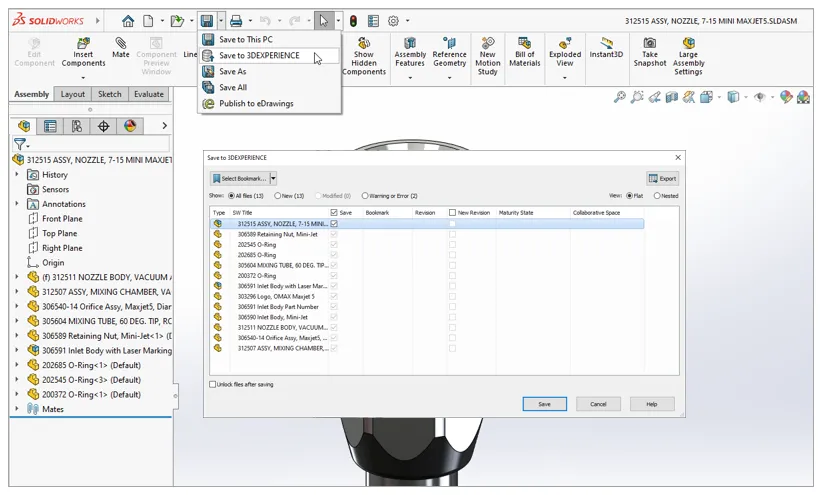This screenshot has height=495, width=826.
Task: Open the Options gear icon
Action: coord(393,21)
